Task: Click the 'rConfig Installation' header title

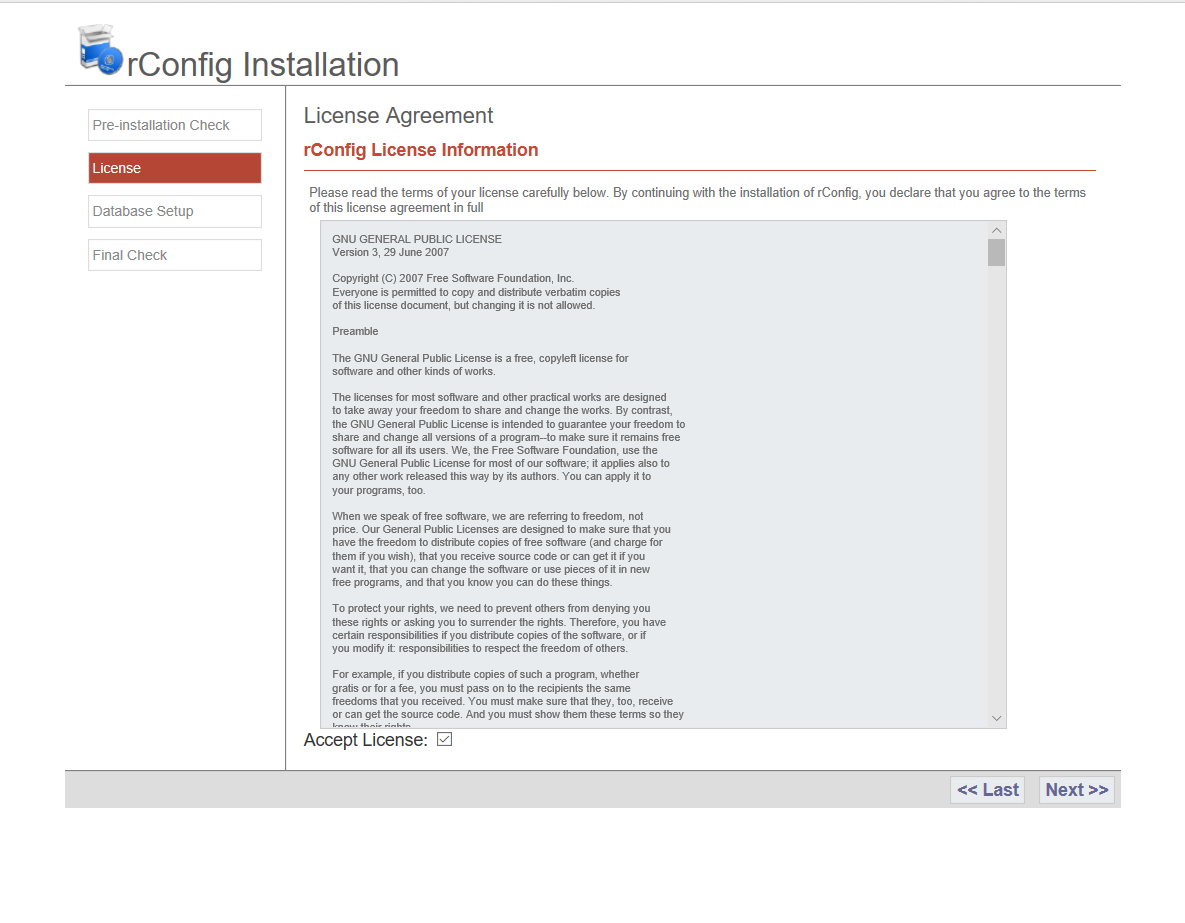Action: click(x=263, y=65)
